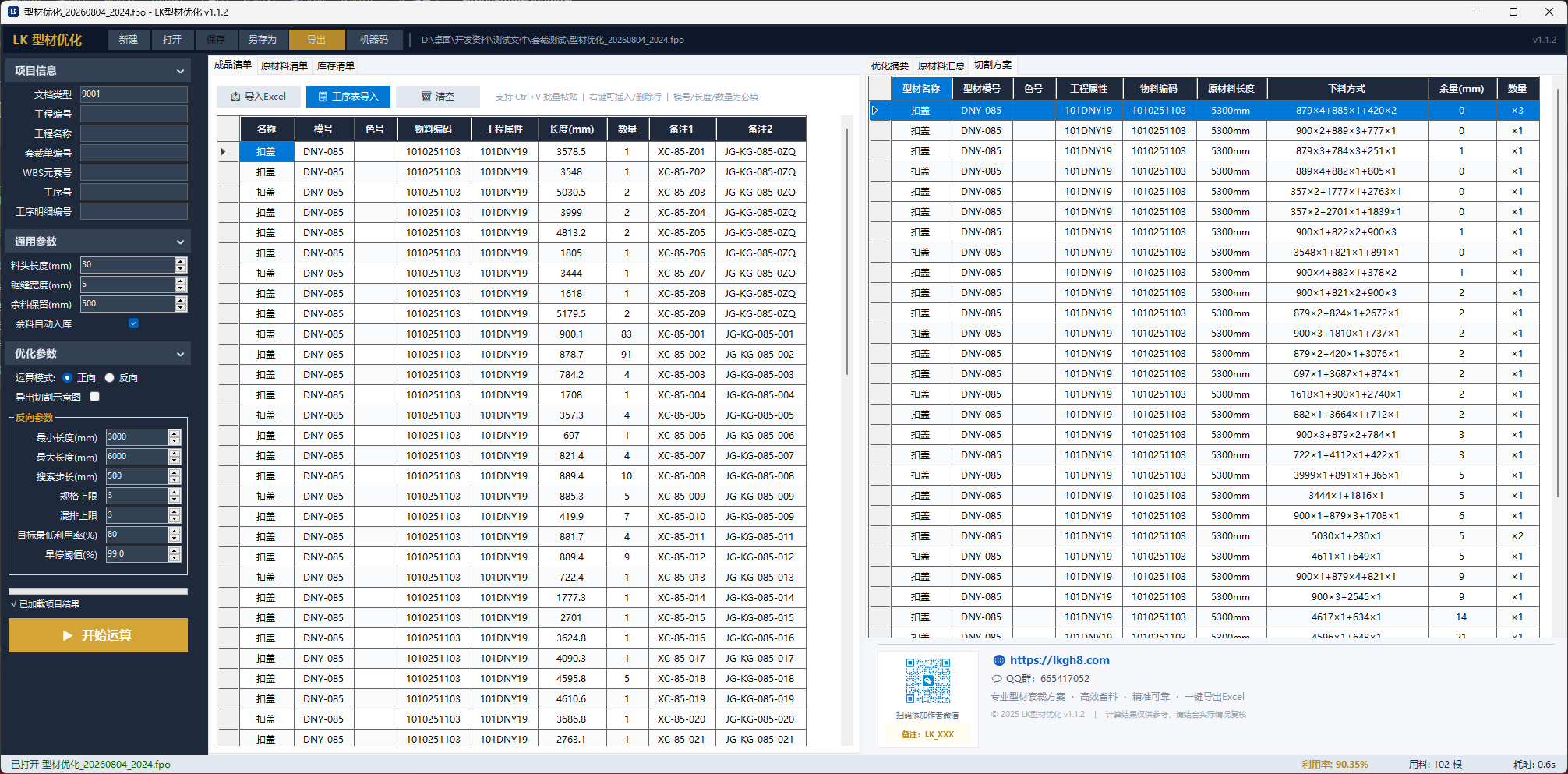Screen dimensions: 1568x774
Task: Select the 5030×1+230×1 cutting plan row
Action: coord(1205,536)
